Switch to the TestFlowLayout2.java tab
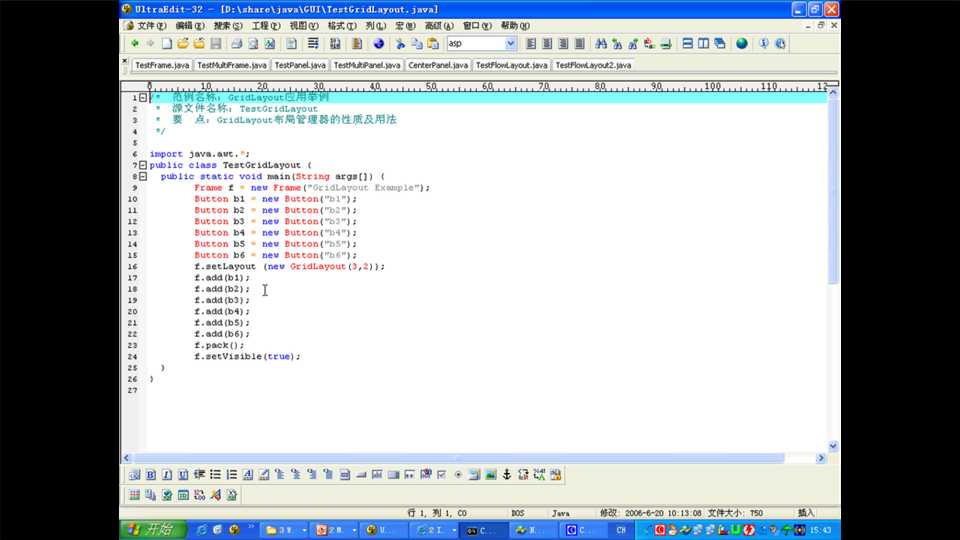This screenshot has height=540, width=960. click(x=593, y=65)
